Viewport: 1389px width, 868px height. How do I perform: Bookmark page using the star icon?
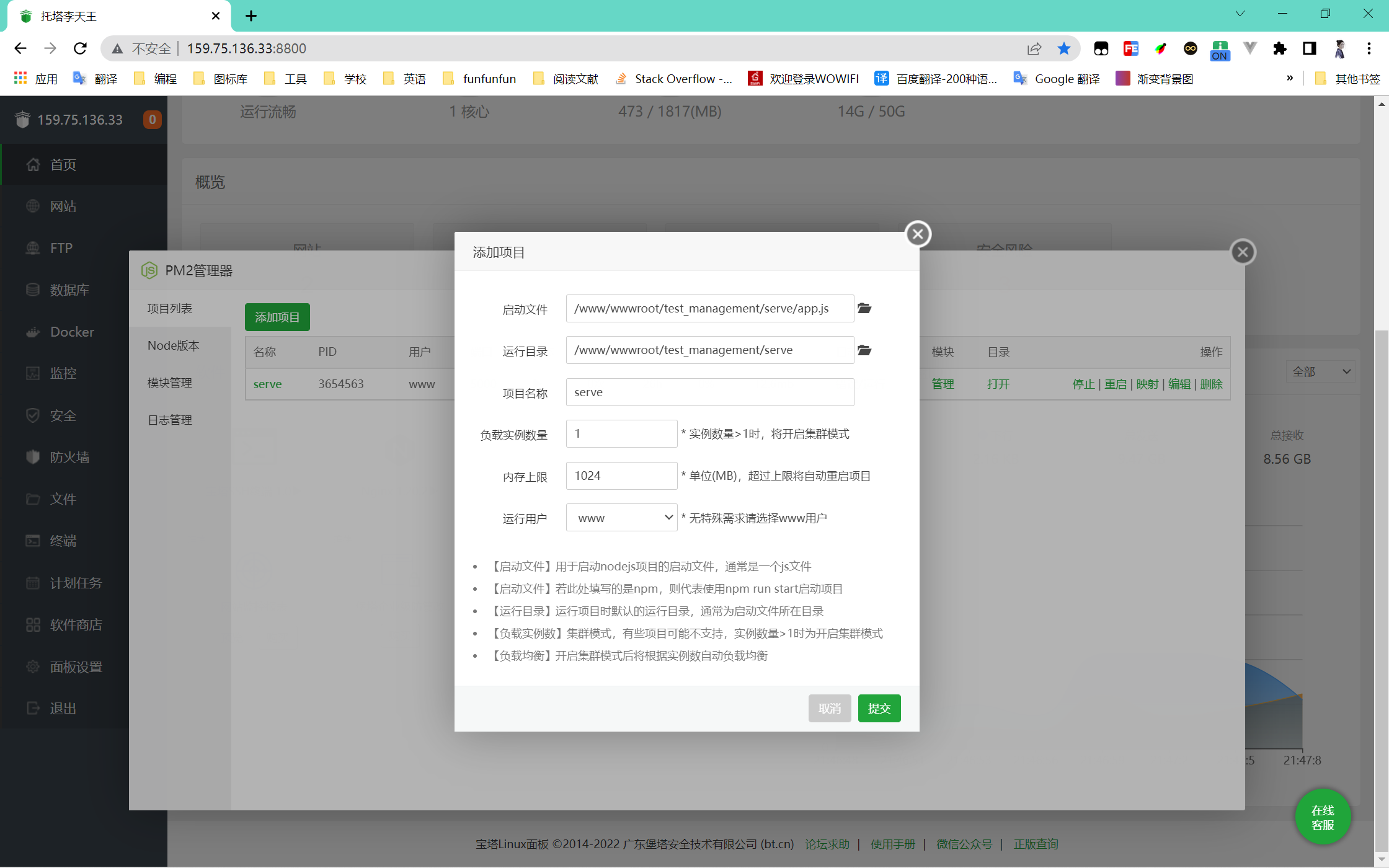click(1064, 48)
